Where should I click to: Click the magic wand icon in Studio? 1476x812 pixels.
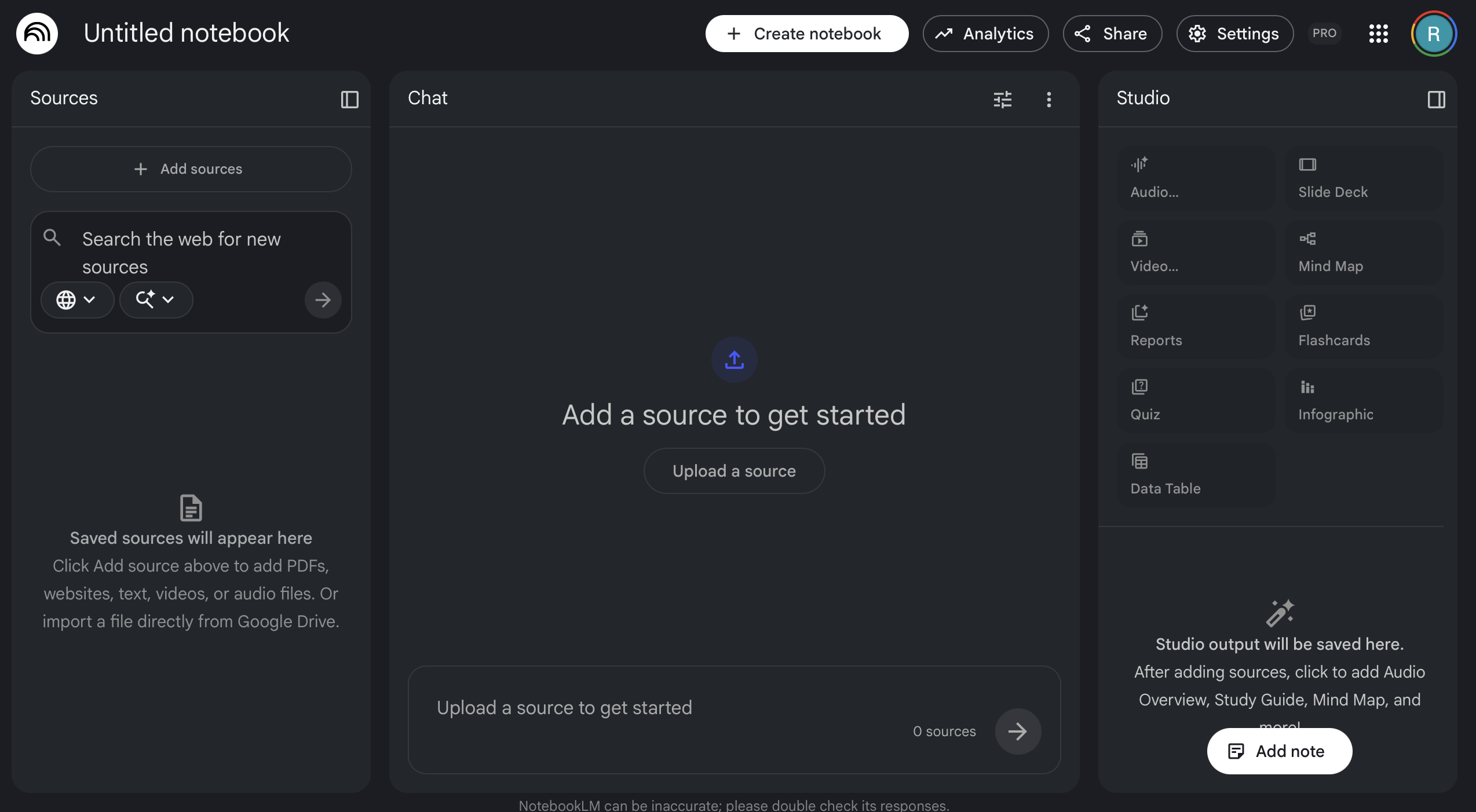(x=1280, y=613)
